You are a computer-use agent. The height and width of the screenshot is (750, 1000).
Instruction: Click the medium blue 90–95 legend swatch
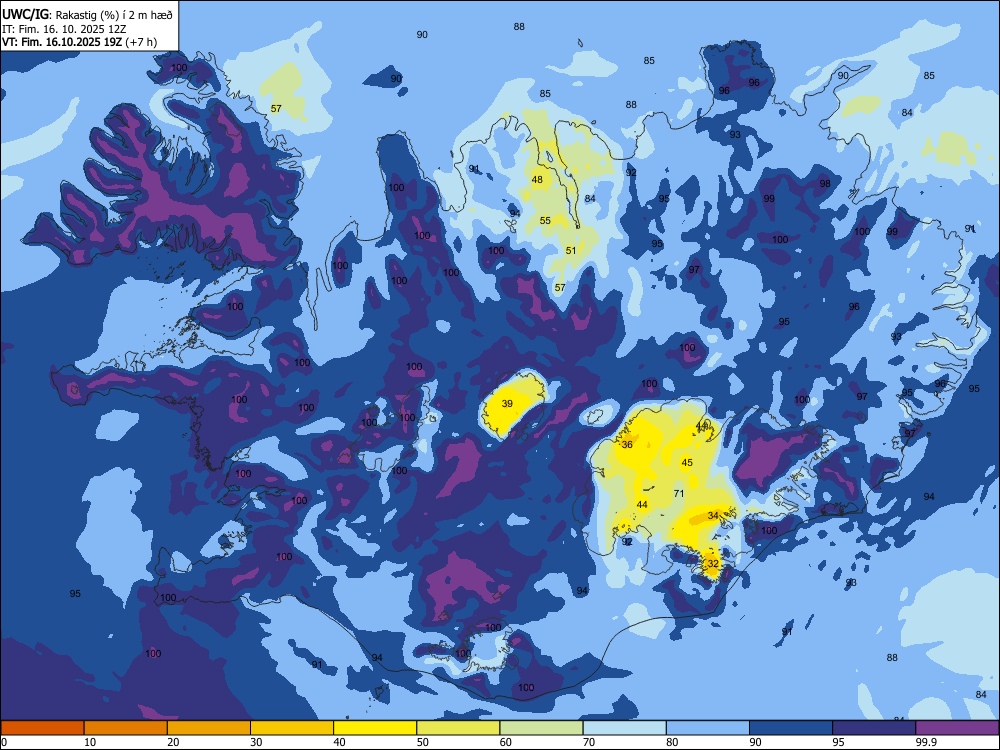[791, 728]
